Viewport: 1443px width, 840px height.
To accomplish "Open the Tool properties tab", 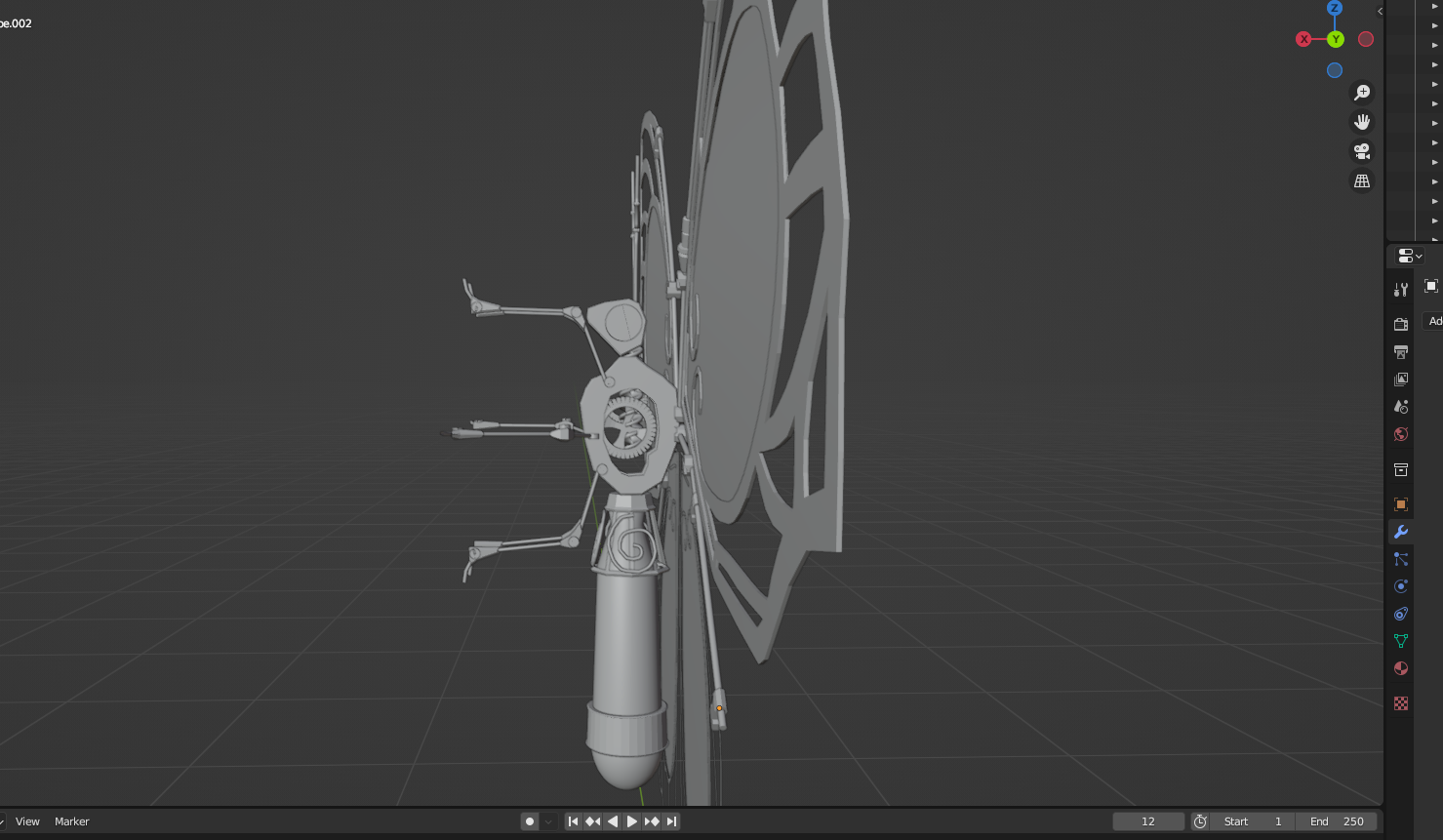I will pyautogui.click(x=1401, y=290).
